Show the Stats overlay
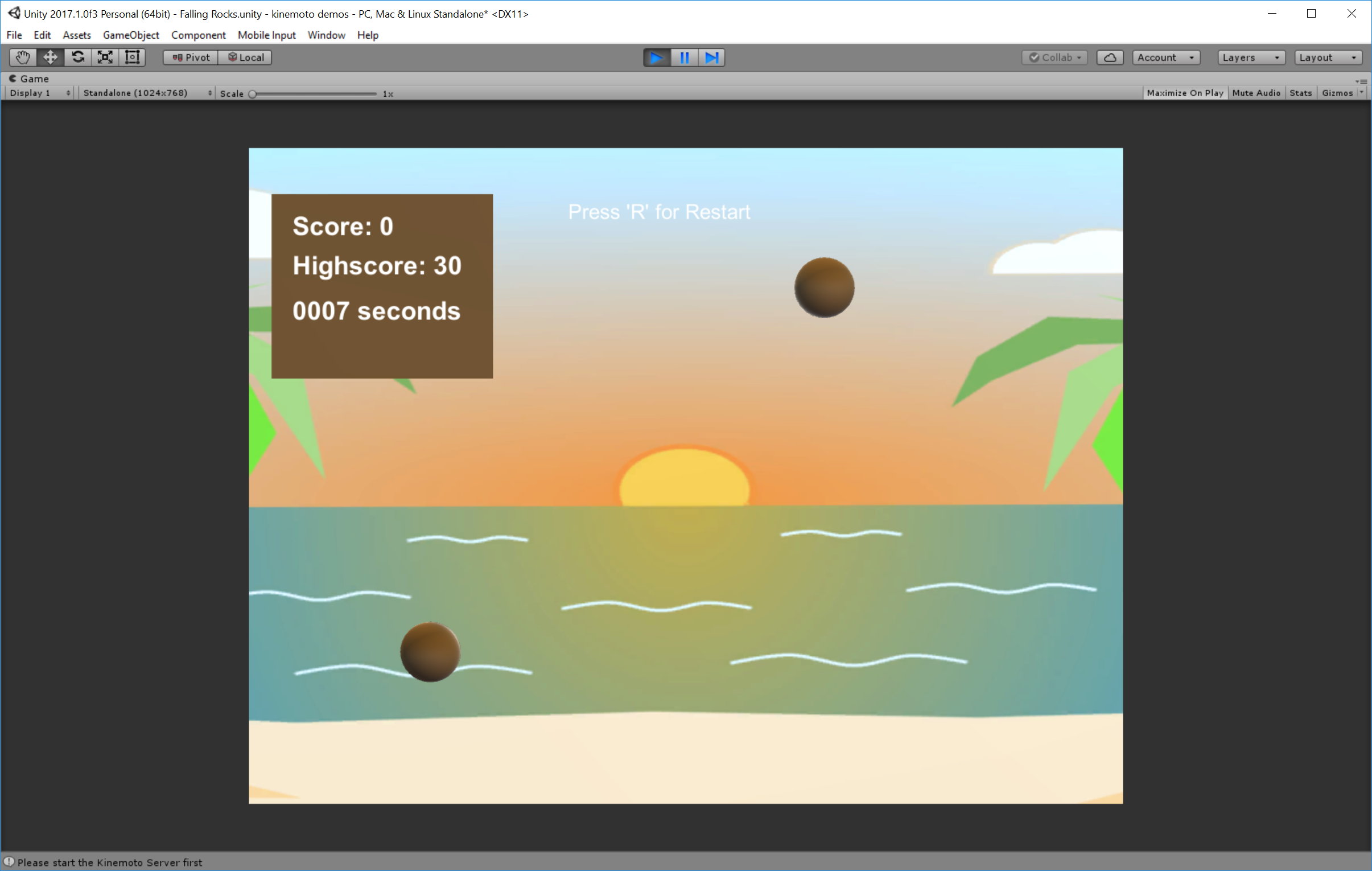 pos(1300,93)
